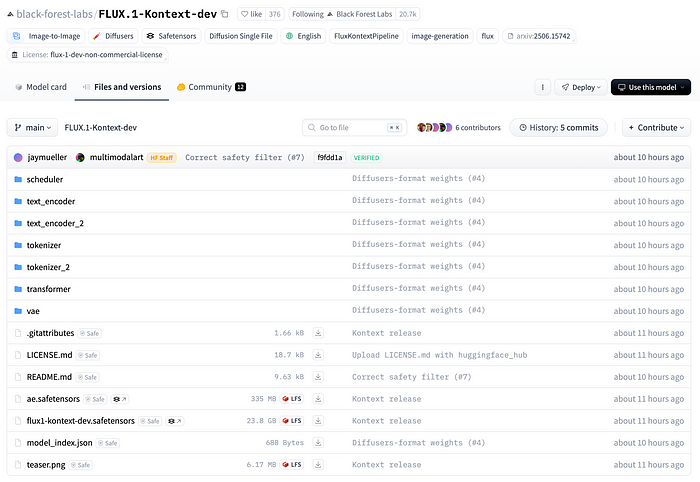This screenshot has height=482, width=700.
Task: Download the .gitattributes file
Action: coord(318,333)
